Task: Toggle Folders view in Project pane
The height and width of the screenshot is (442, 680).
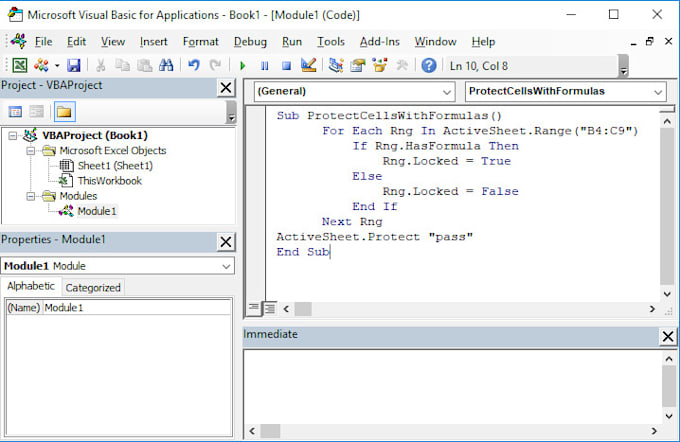Action: 64,112
